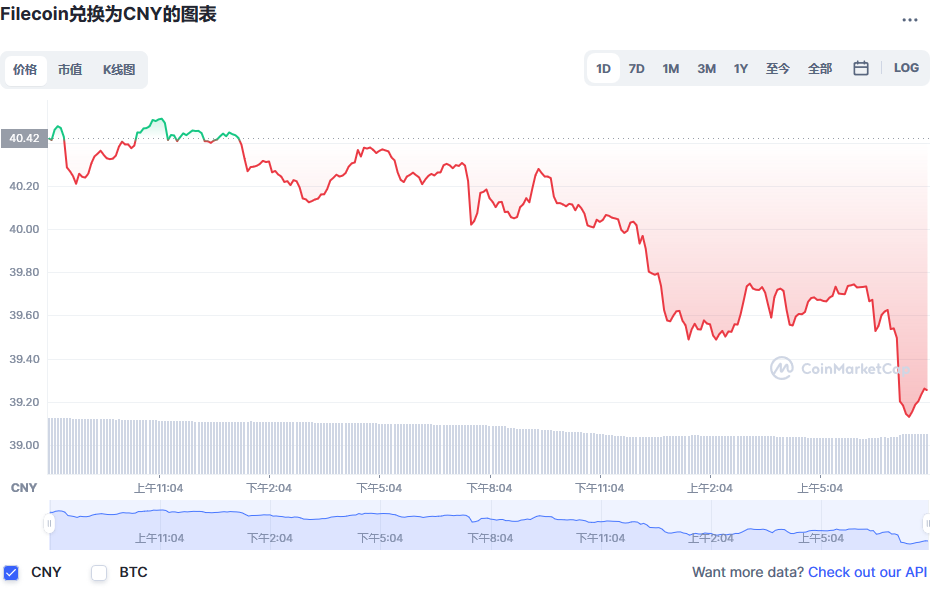The height and width of the screenshot is (600, 930).
Task: Select the 1D time range
Action: [603, 69]
